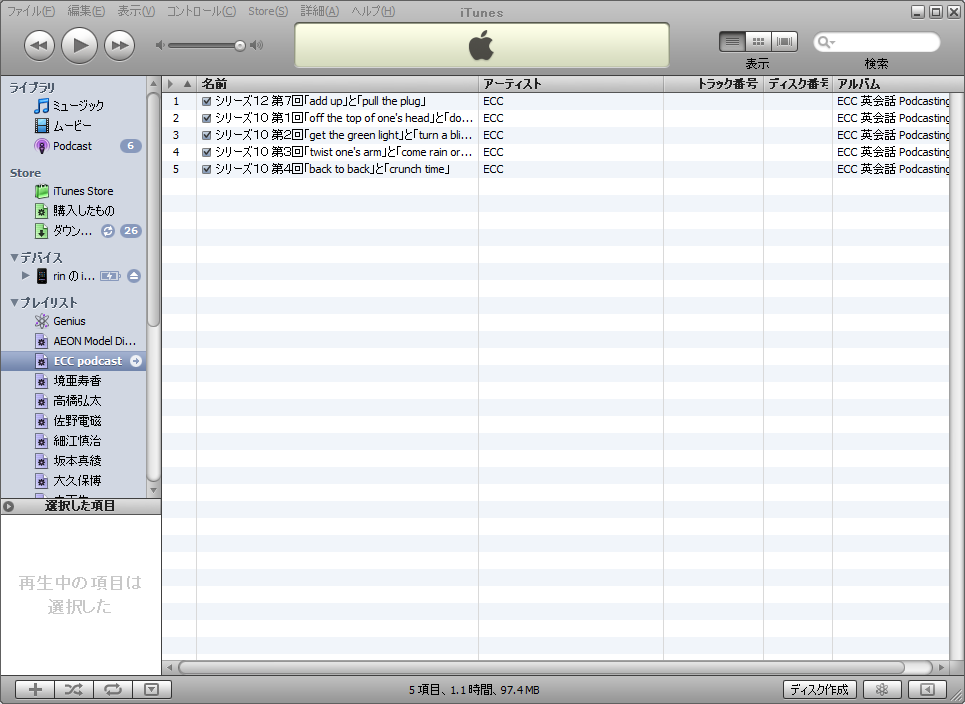The width and height of the screenshot is (965, 704).
Task: Collapse the 選択した項目 artwork panel
Action: [8, 506]
